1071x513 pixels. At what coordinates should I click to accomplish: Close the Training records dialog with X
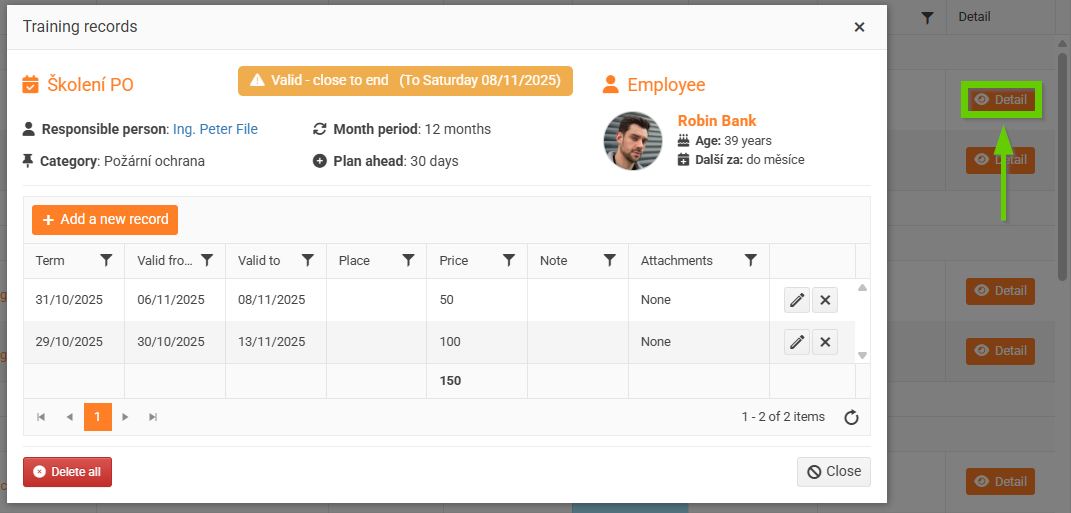[859, 27]
